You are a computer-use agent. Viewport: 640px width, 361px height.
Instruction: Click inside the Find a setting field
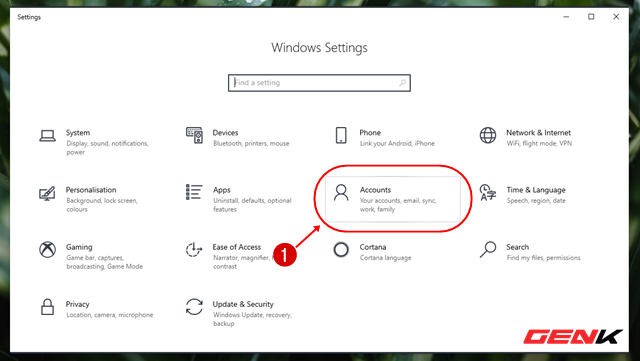pos(319,83)
